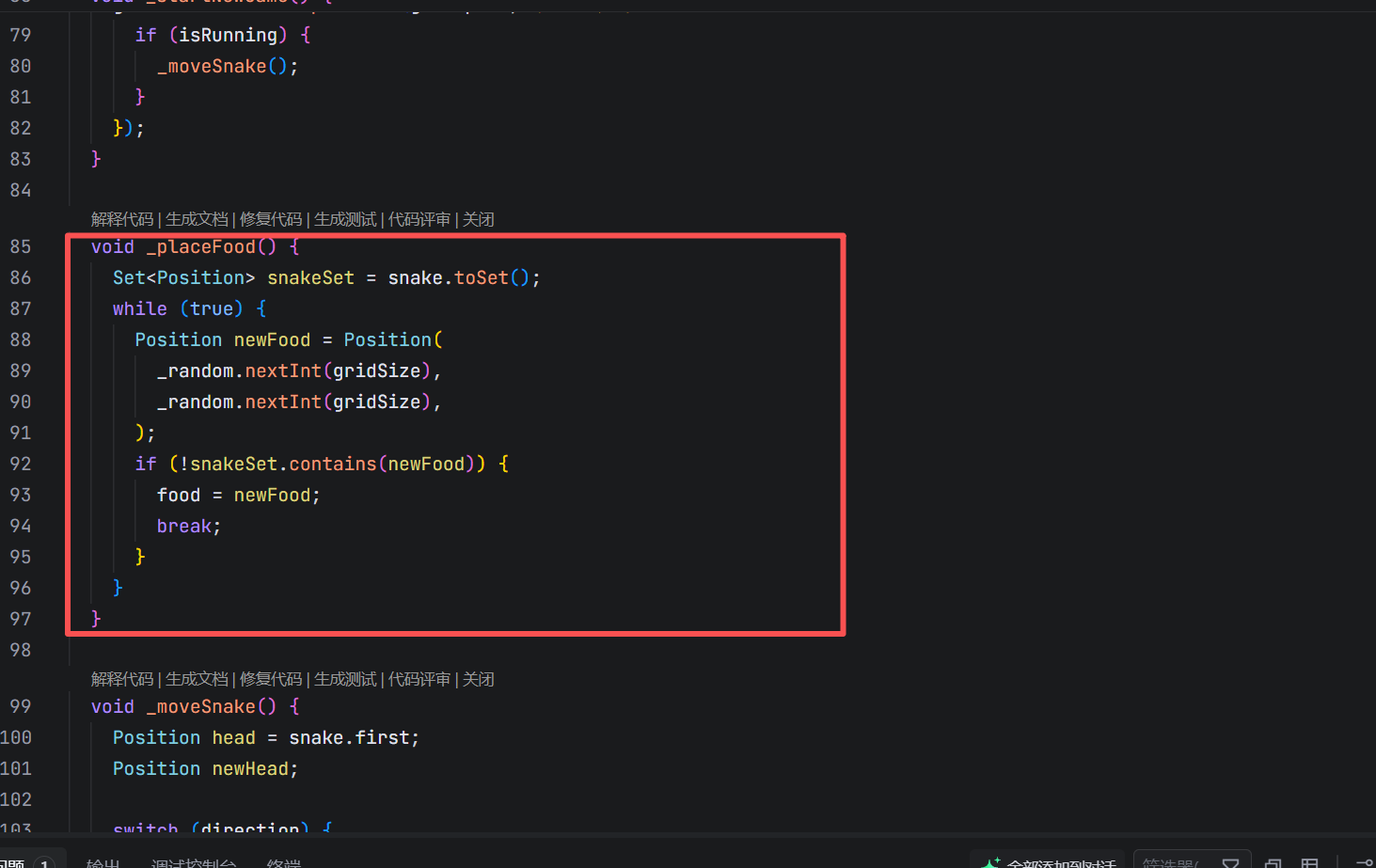Image resolution: width=1376 pixels, height=868 pixels.
Task: Click 代码评审 above _placeFood function
Action: click(419, 219)
